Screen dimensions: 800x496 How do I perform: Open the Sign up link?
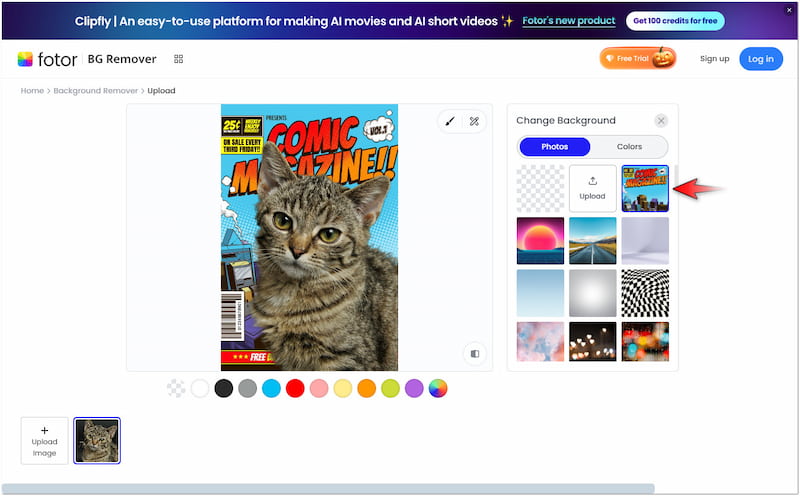[714, 59]
